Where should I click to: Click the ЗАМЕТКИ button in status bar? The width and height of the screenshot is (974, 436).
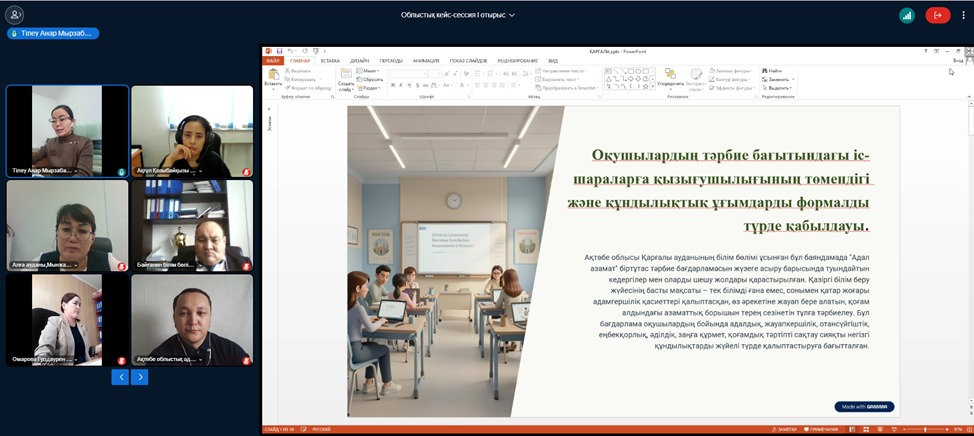786,430
